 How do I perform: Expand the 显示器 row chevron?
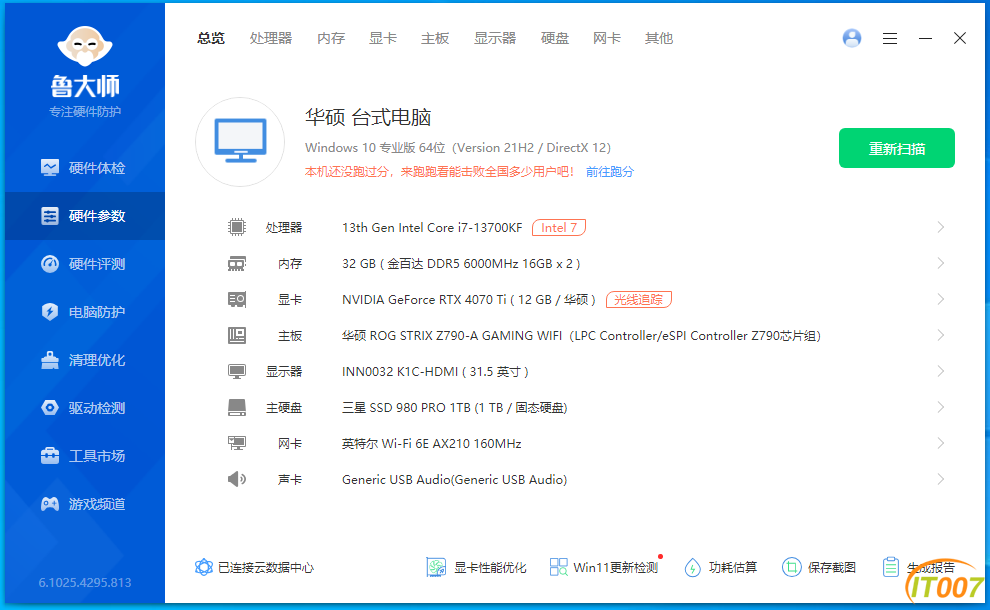pos(941,371)
